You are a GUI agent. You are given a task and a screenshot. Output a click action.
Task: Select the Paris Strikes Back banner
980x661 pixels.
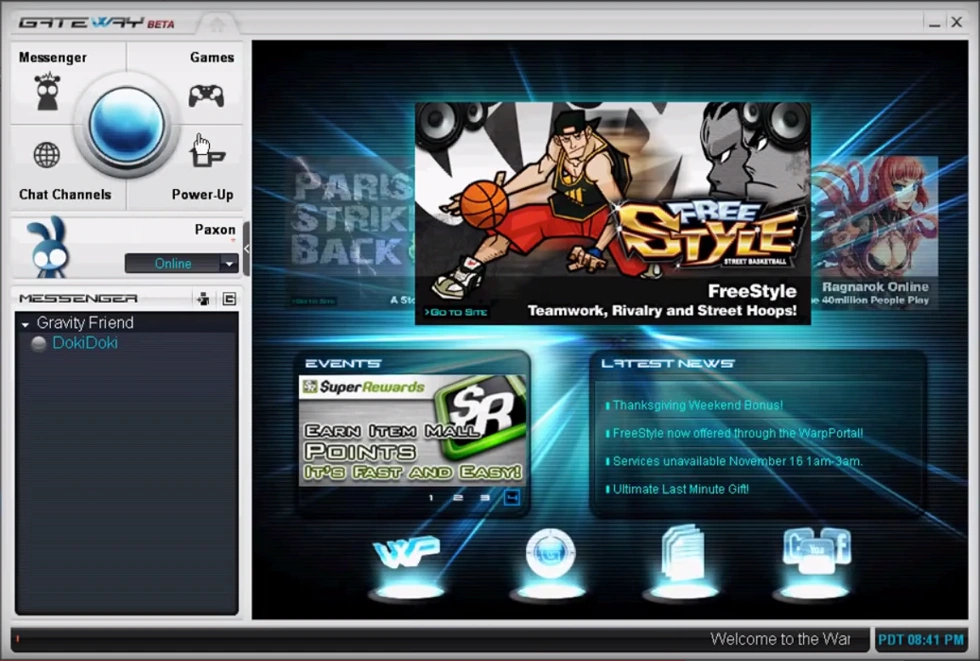pos(351,231)
